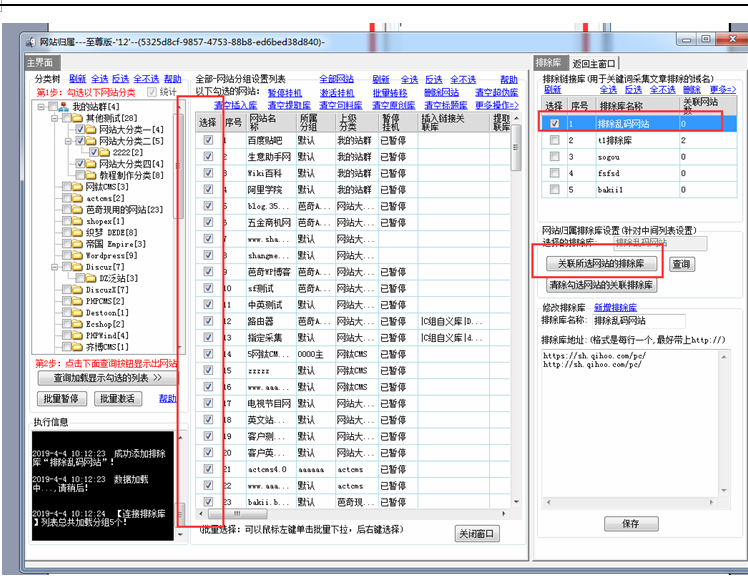Viewport: 748px width, 576px height.
Task: Click inside the 排除库地址 text area
Action: [630, 422]
